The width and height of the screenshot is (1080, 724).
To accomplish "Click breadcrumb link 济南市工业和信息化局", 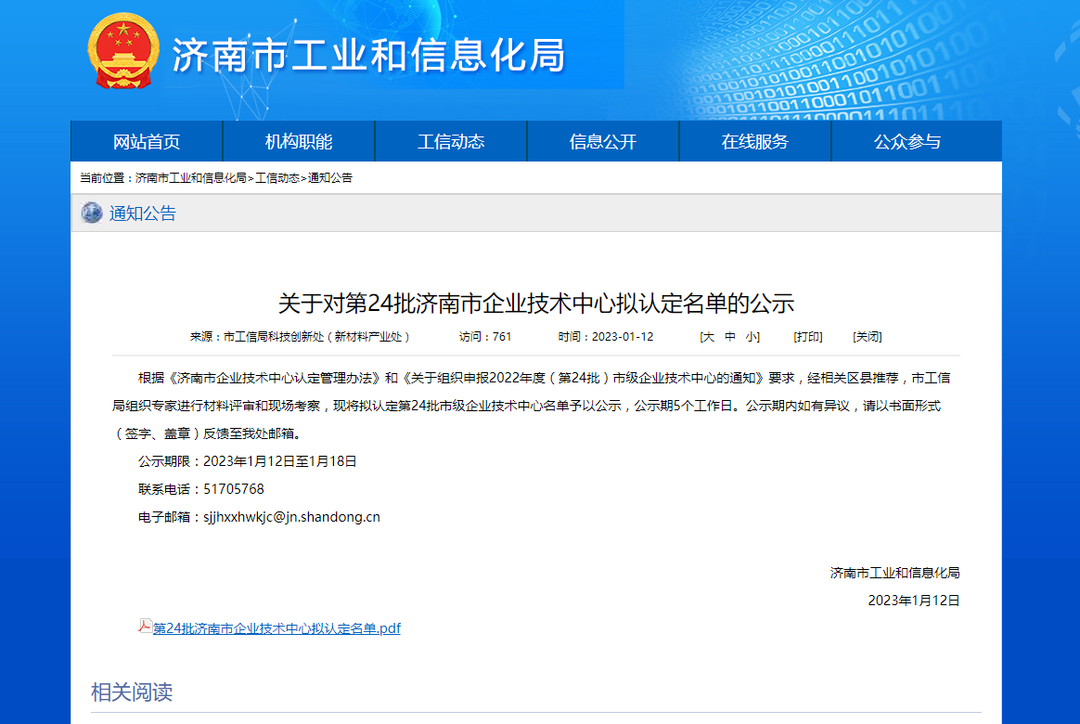I will 190,178.
